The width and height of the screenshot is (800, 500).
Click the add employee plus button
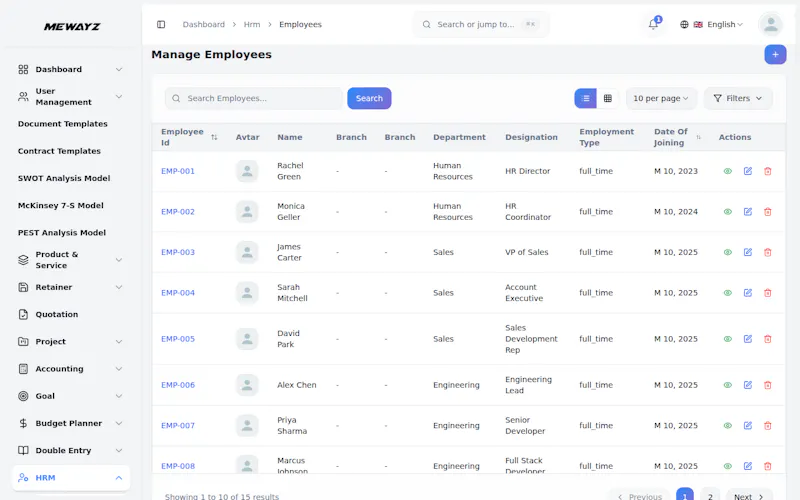point(775,55)
